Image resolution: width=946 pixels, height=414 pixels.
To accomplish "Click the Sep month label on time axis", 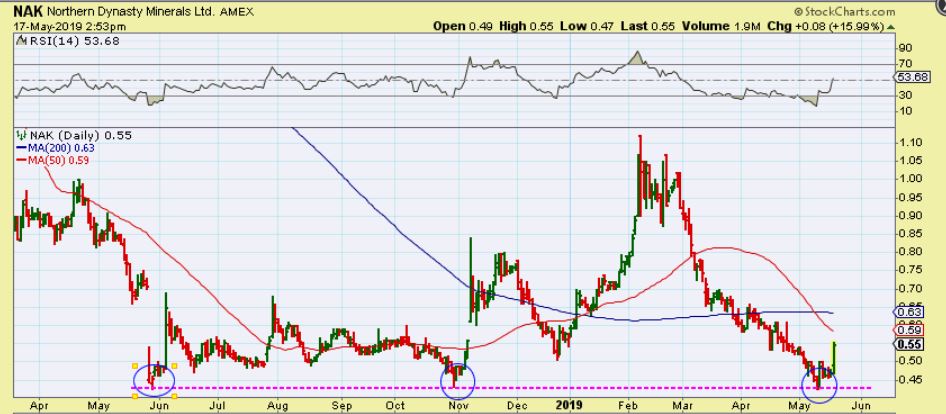I will coord(341,406).
